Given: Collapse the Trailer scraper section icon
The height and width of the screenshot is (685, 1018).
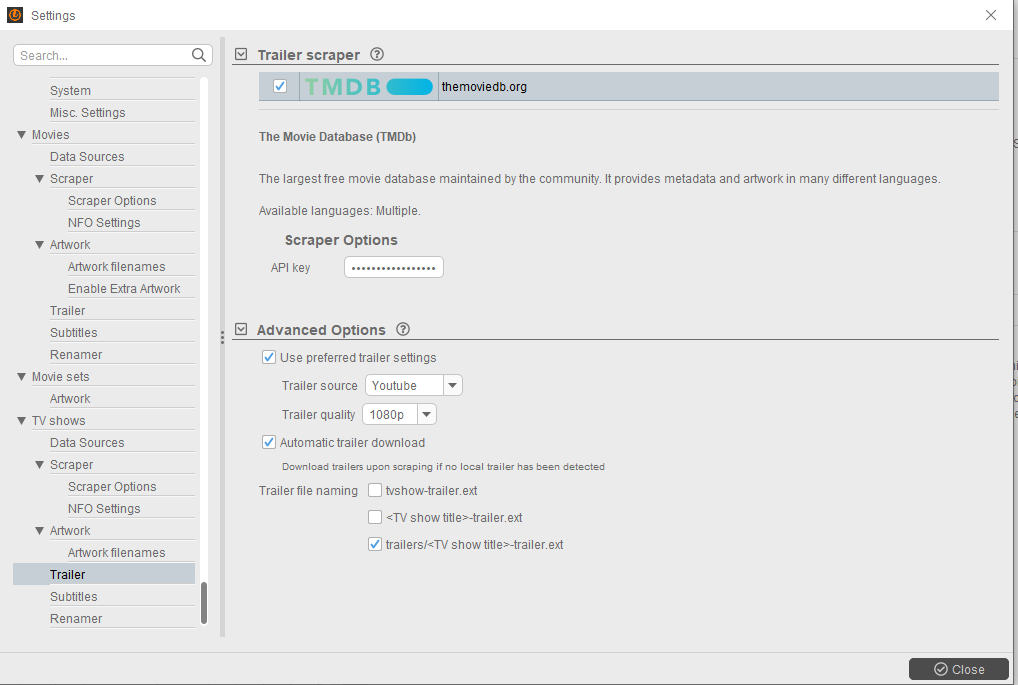Looking at the screenshot, I should click(241, 55).
